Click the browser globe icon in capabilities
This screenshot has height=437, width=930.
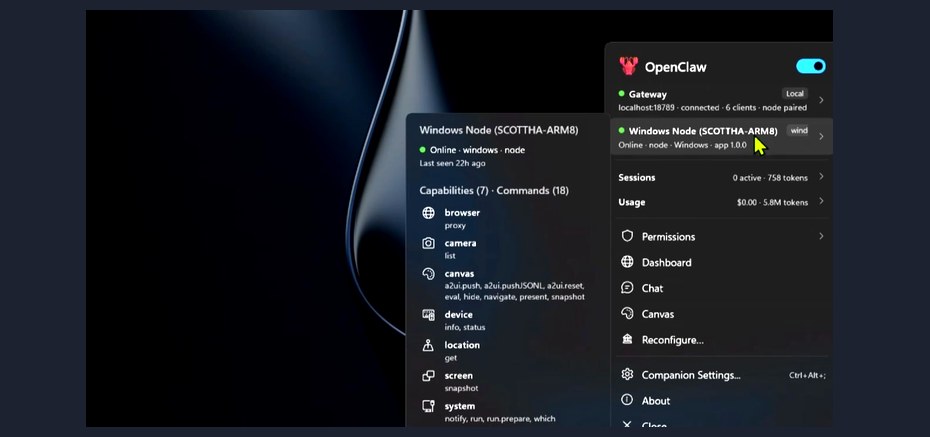[428, 213]
